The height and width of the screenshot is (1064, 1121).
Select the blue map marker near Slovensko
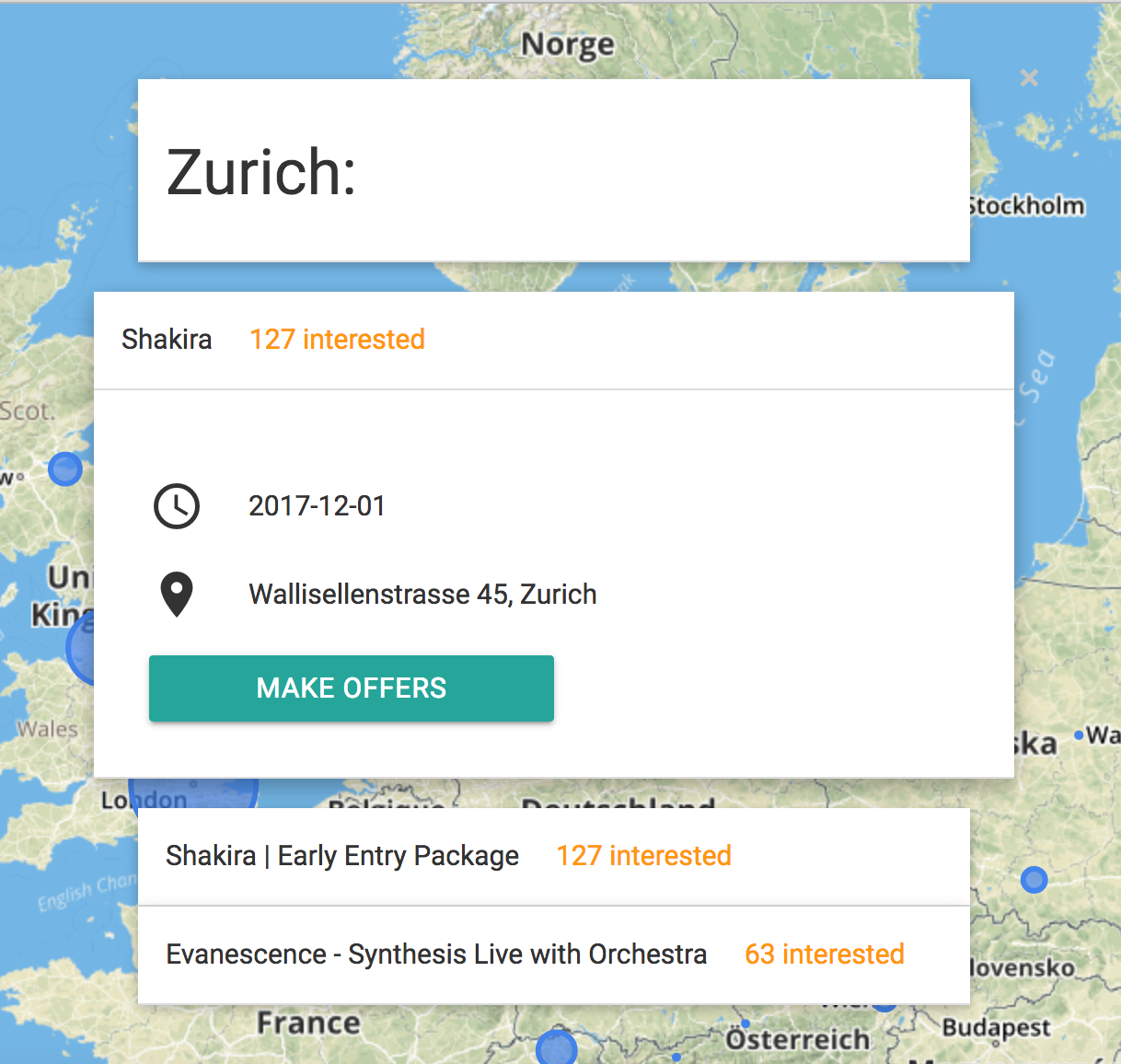point(1034,880)
